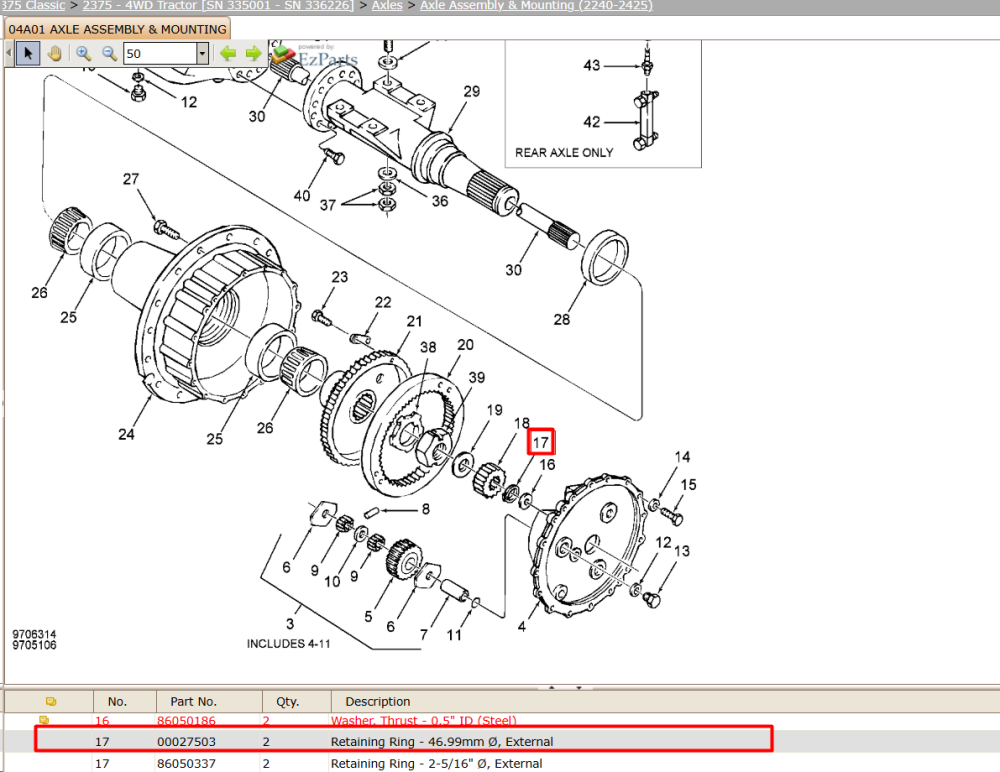Go to next diagram with green right arrow
Viewport: 1000px width, 772px height.
(254, 53)
